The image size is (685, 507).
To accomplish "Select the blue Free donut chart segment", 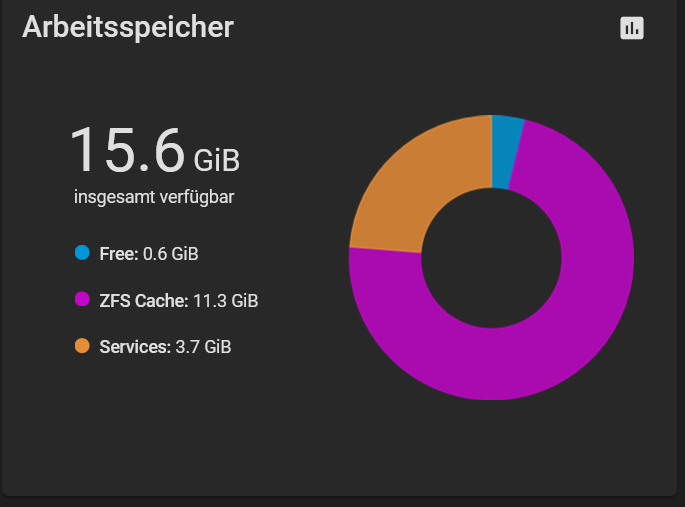I will [505, 151].
